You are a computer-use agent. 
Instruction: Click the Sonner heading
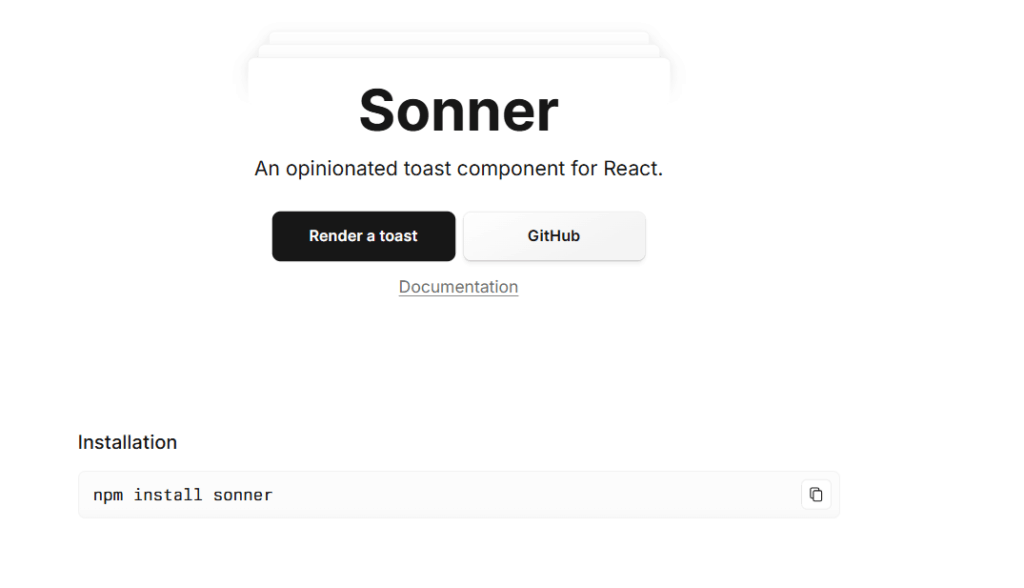[x=458, y=110]
